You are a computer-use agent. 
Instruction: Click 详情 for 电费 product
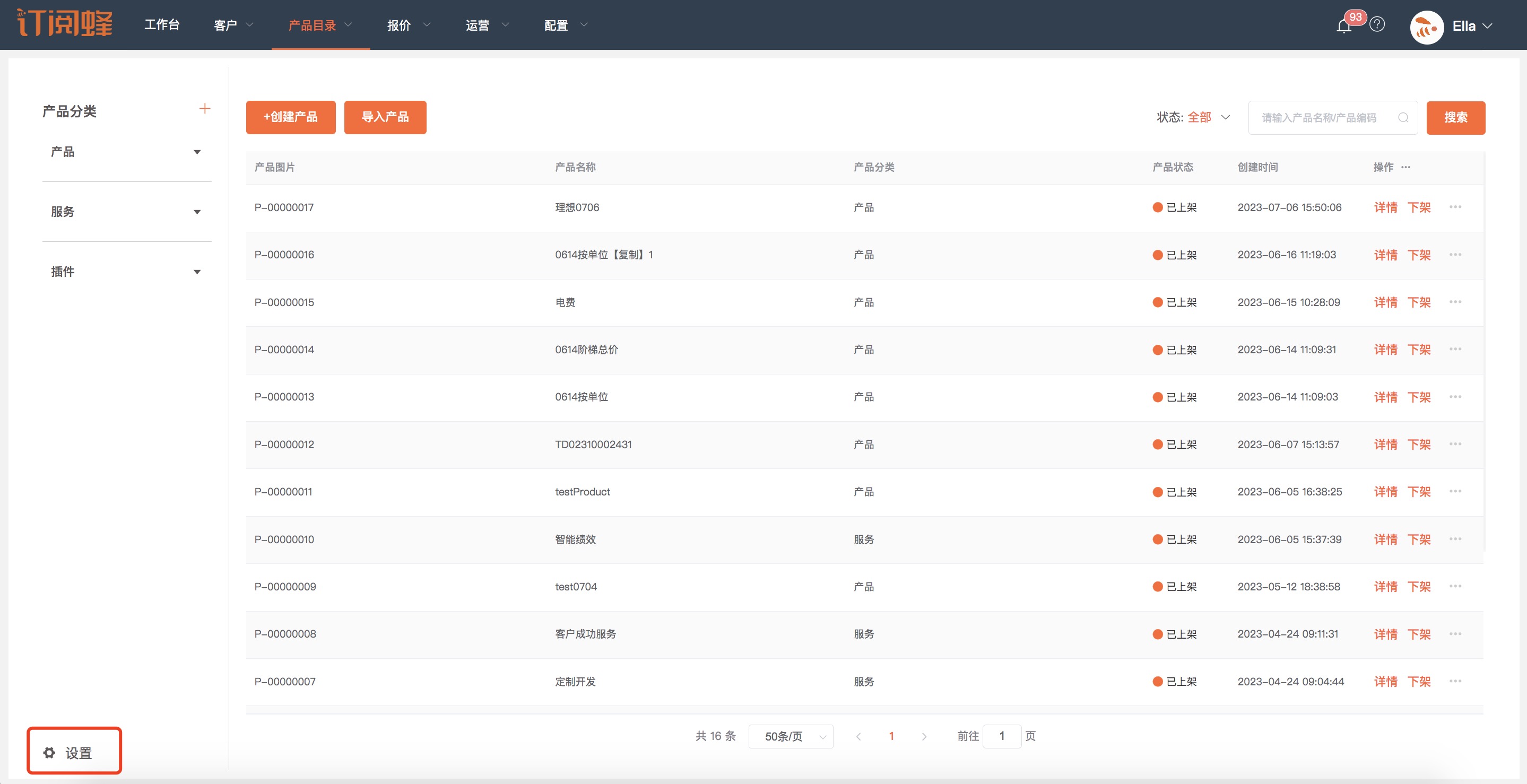[1385, 303]
